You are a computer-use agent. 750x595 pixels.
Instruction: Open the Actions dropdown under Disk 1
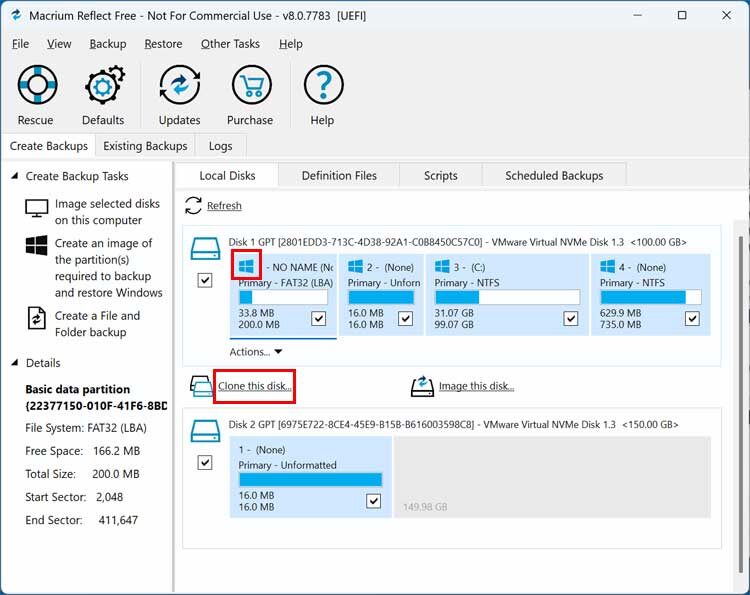pos(255,352)
